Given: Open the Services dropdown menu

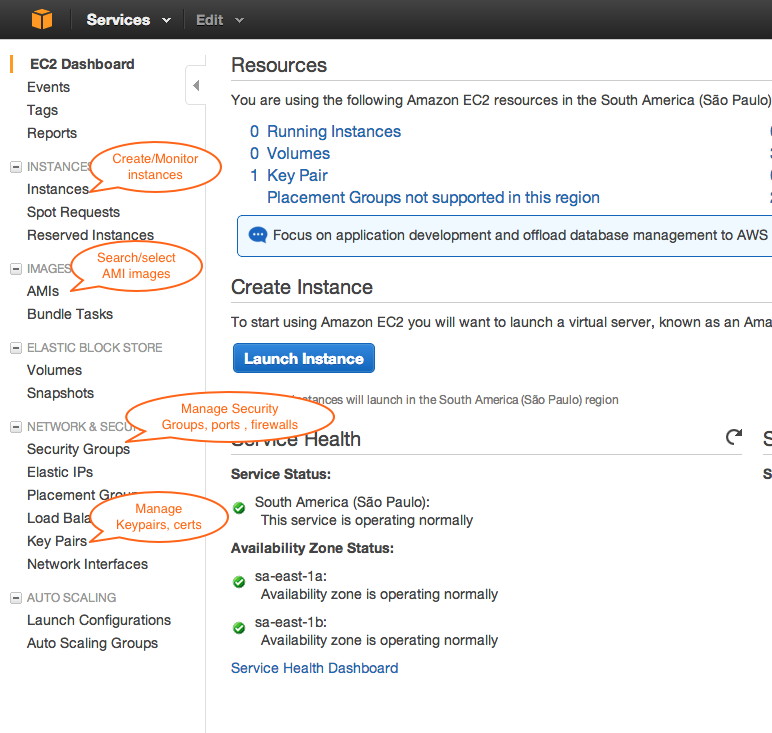Looking at the screenshot, I should [129, 20].
